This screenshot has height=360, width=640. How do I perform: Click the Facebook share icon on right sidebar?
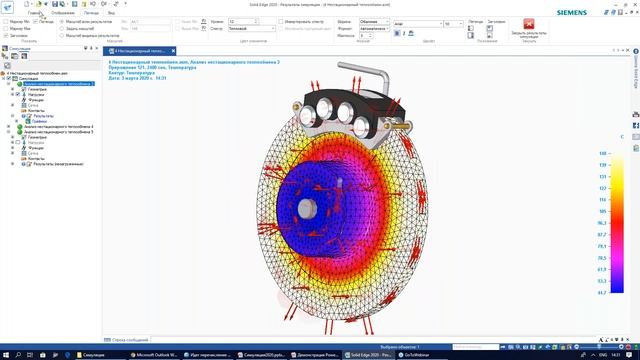636,125
